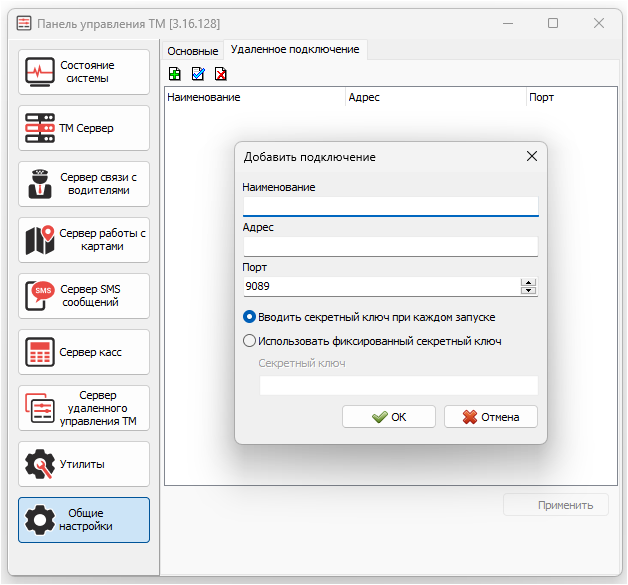Focus the Наименование input field
Viewport: 628px width, 585px height.
coord(390,207)
